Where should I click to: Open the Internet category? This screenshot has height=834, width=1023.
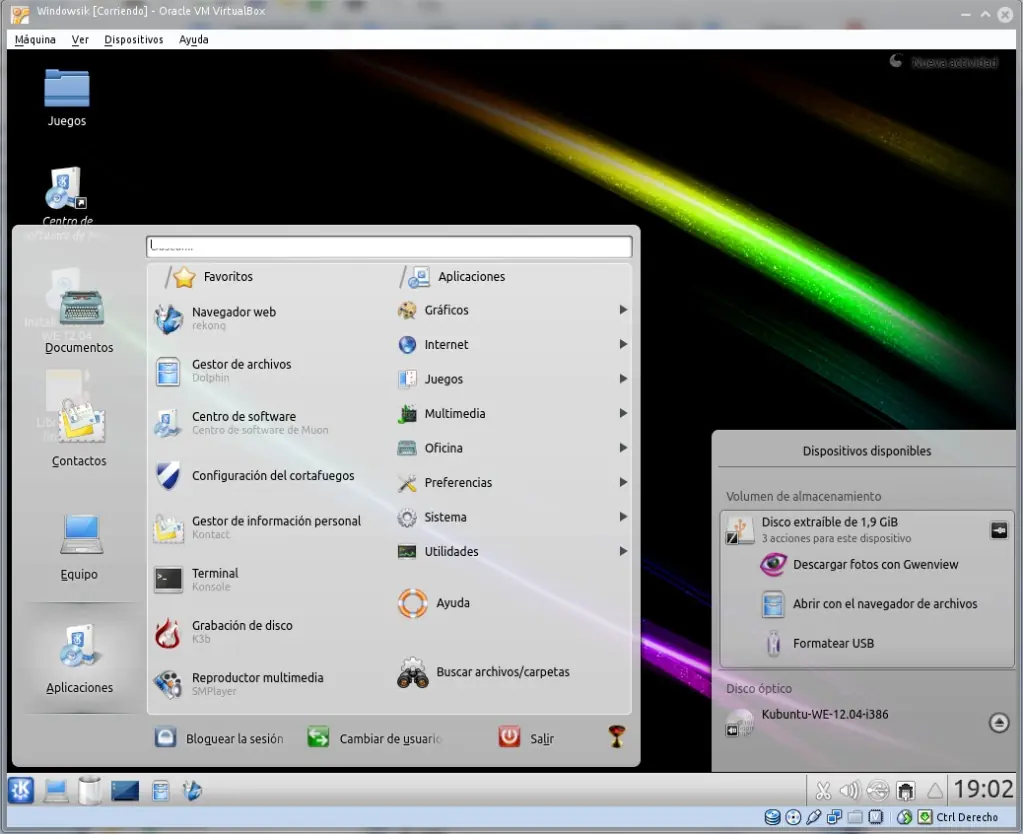(513, 344)
